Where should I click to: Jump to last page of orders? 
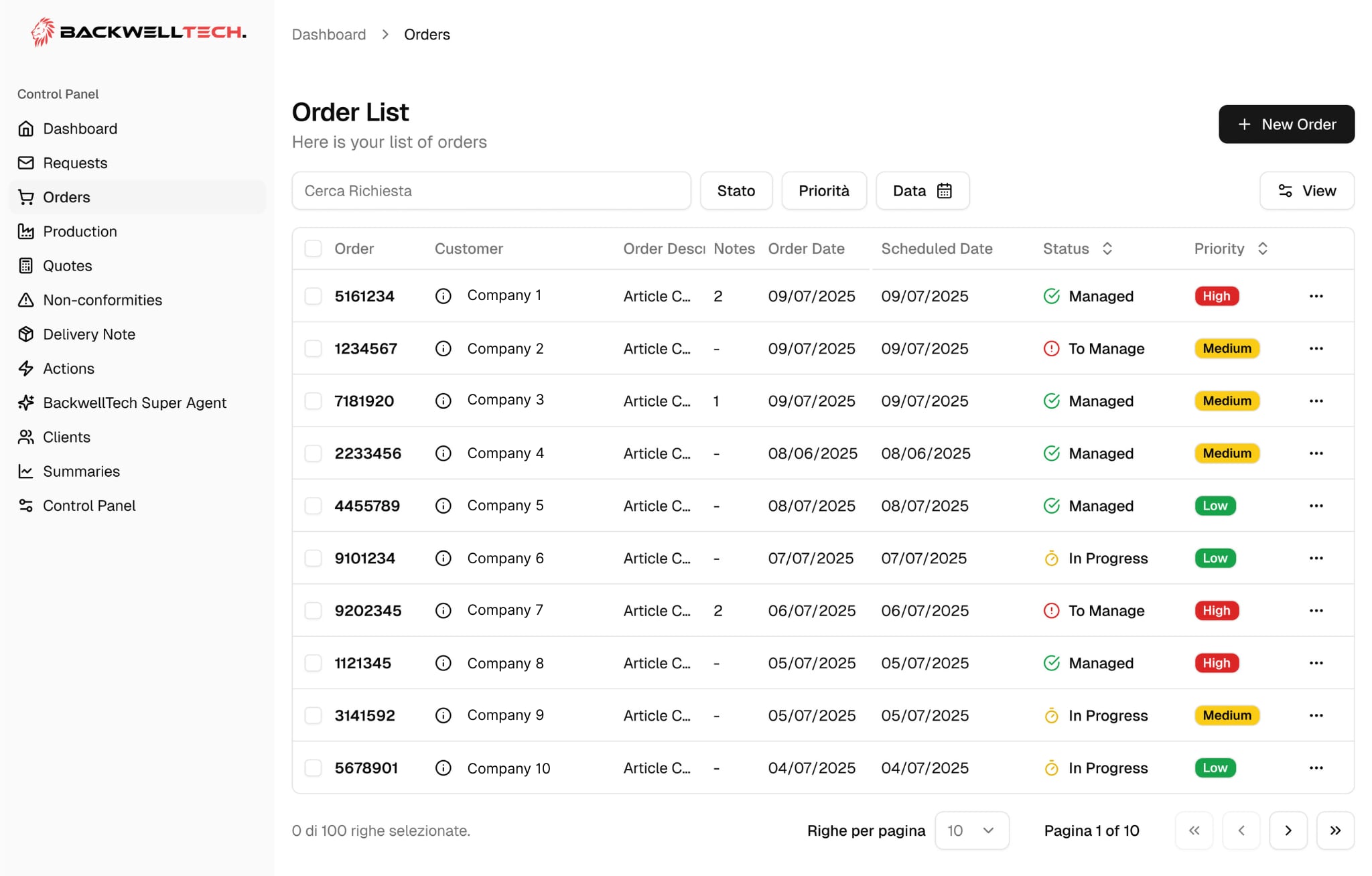(1335, 830)
